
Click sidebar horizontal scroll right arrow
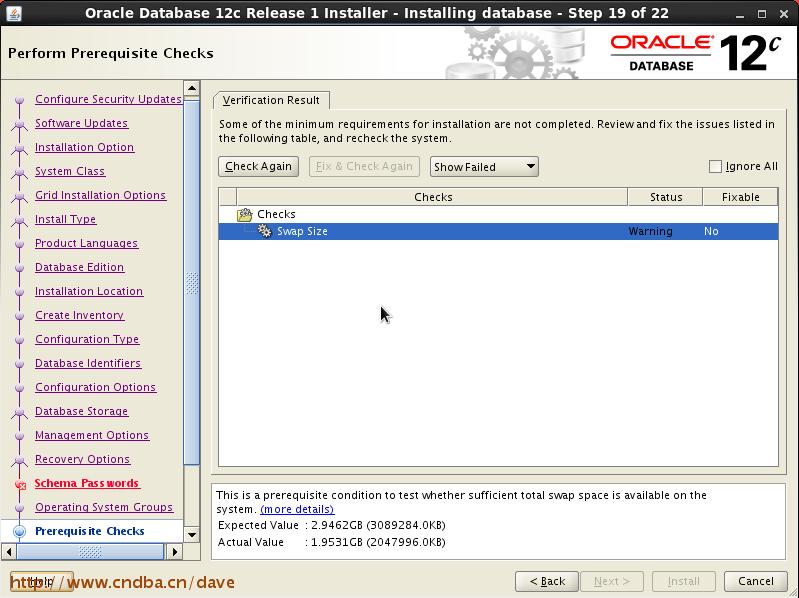pyautogui.click(x=174, y=551)
